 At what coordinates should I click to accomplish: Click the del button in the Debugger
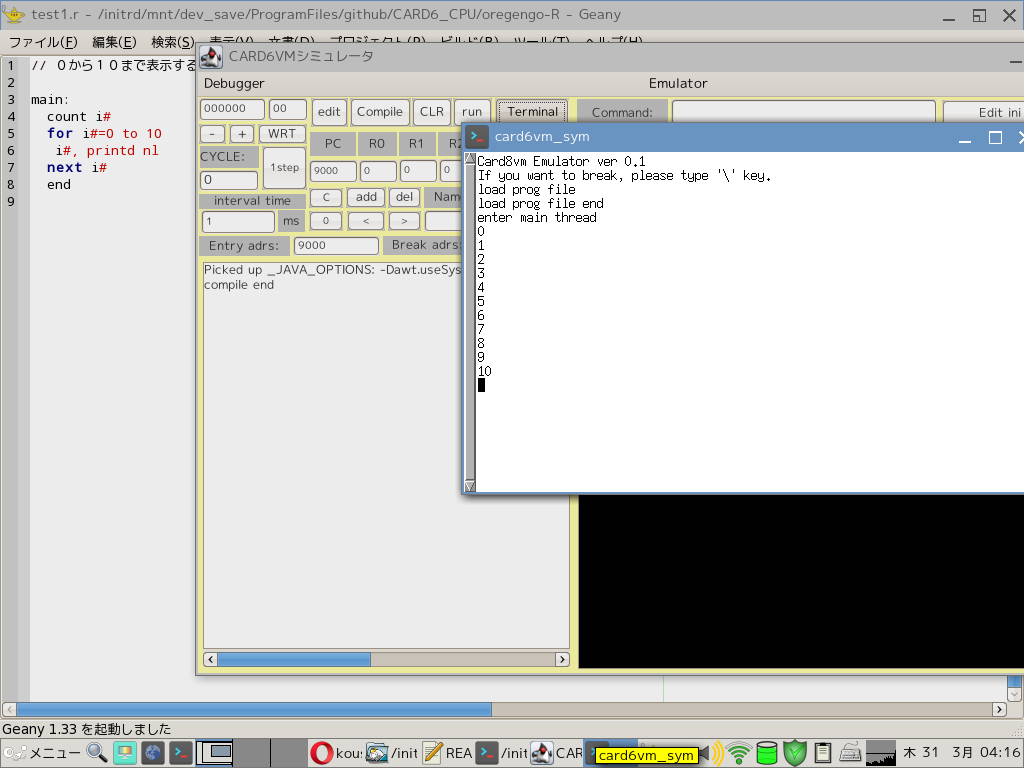click(404, 197)
